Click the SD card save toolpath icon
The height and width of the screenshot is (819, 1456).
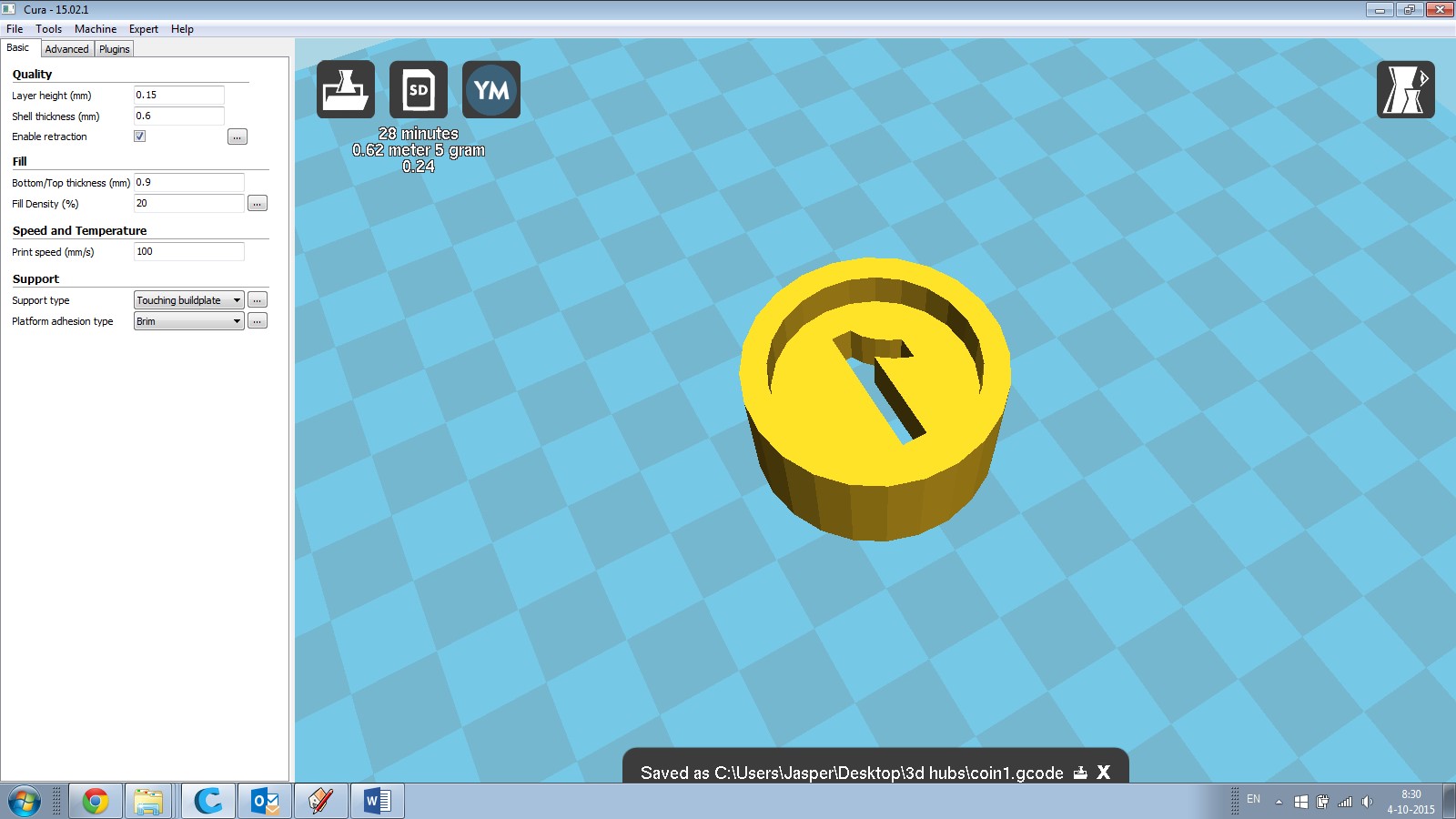tap(419, 89)
